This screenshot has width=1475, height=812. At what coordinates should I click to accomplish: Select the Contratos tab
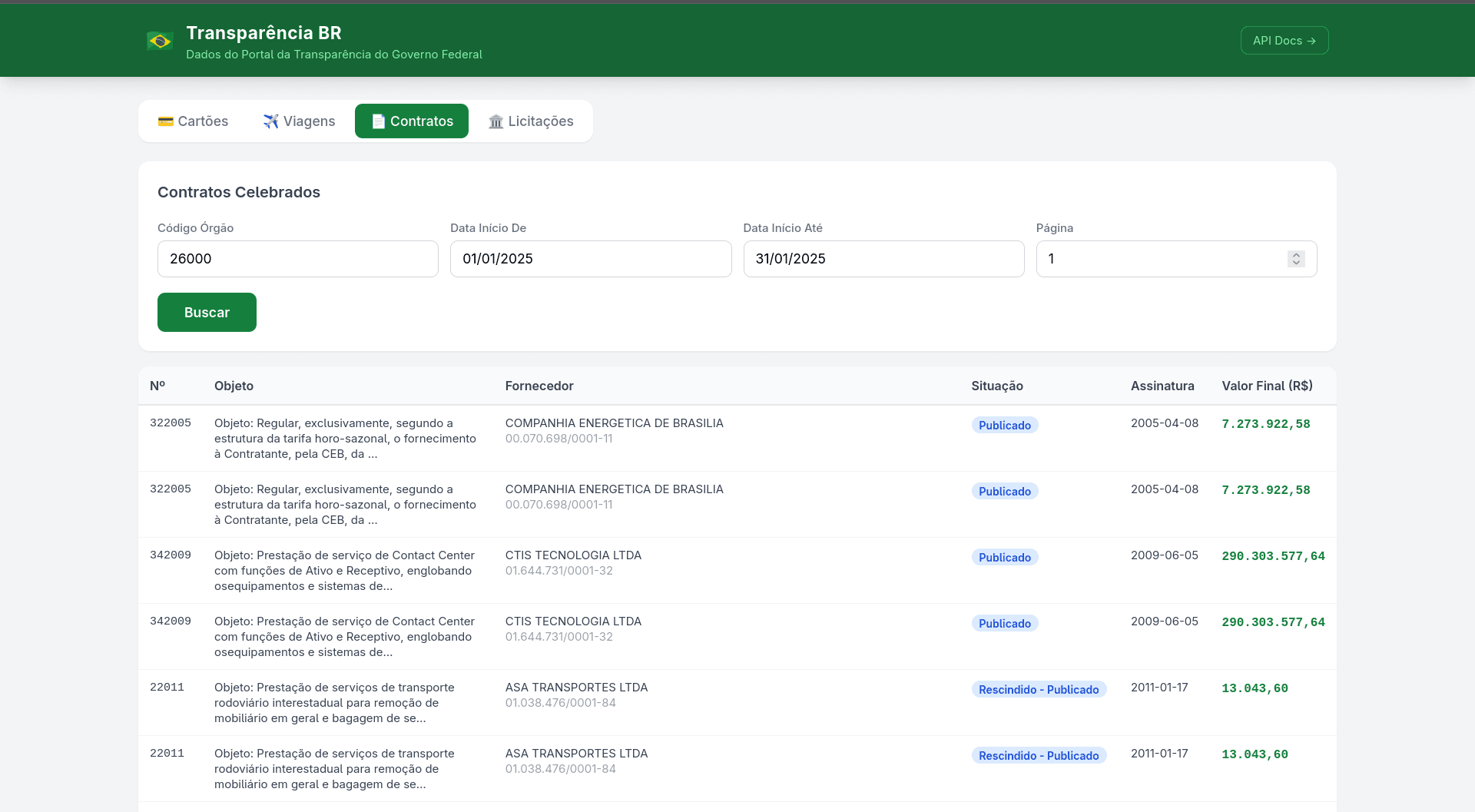coord(412,121)
